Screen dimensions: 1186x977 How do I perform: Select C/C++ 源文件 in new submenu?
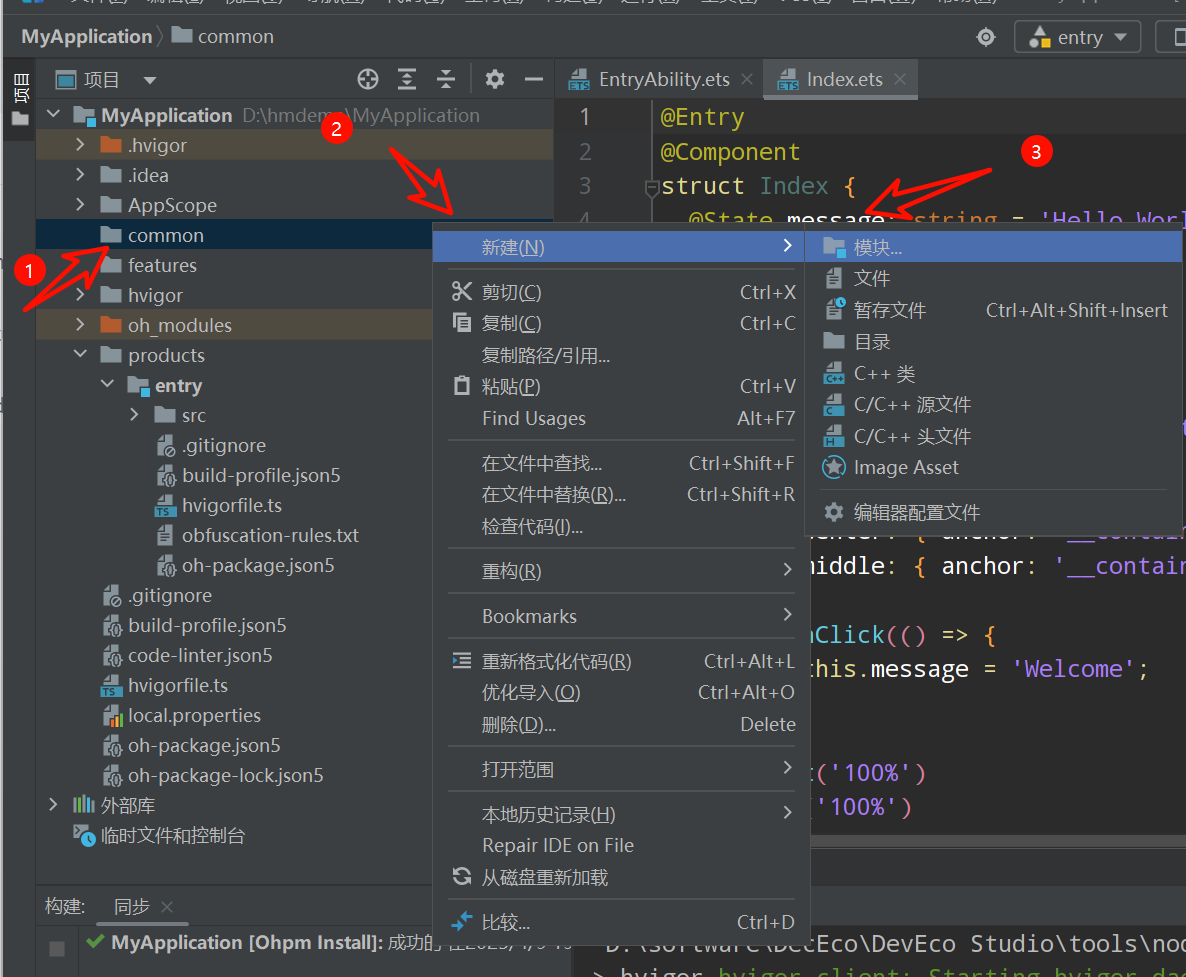(993, 405)
